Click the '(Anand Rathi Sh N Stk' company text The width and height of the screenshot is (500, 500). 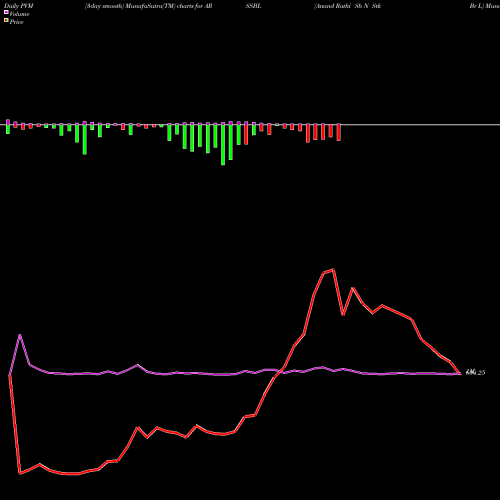(347, 6)
